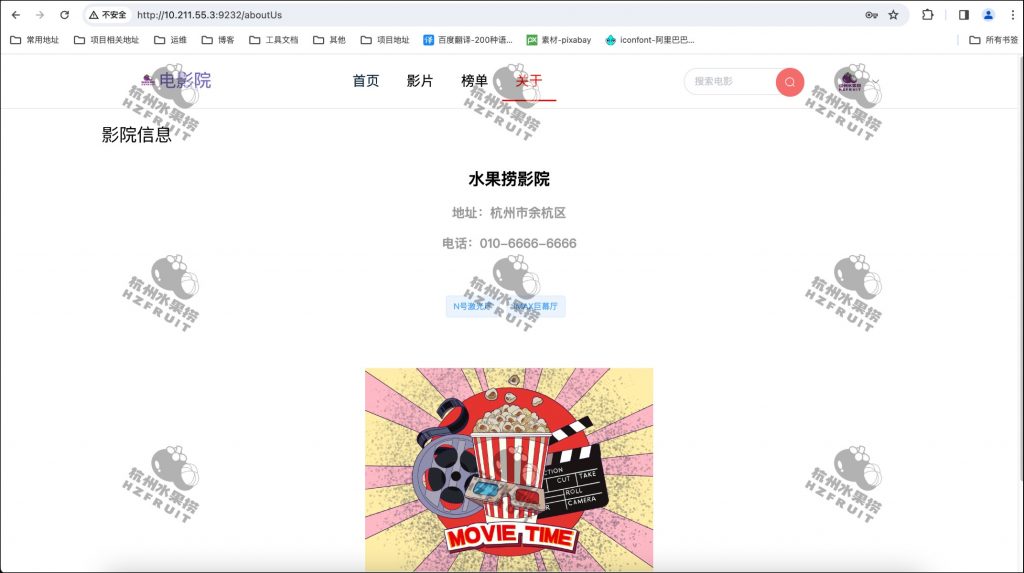This screenshot has width=1024, height=573.
Task: Select the 关于 nav tab
Action: tap(529, 80)
